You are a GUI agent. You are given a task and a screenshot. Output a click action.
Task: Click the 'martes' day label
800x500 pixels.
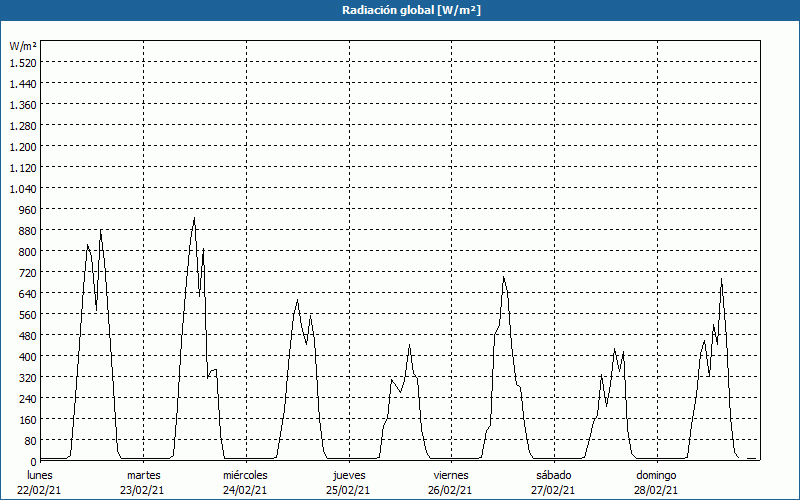[144, 475]
